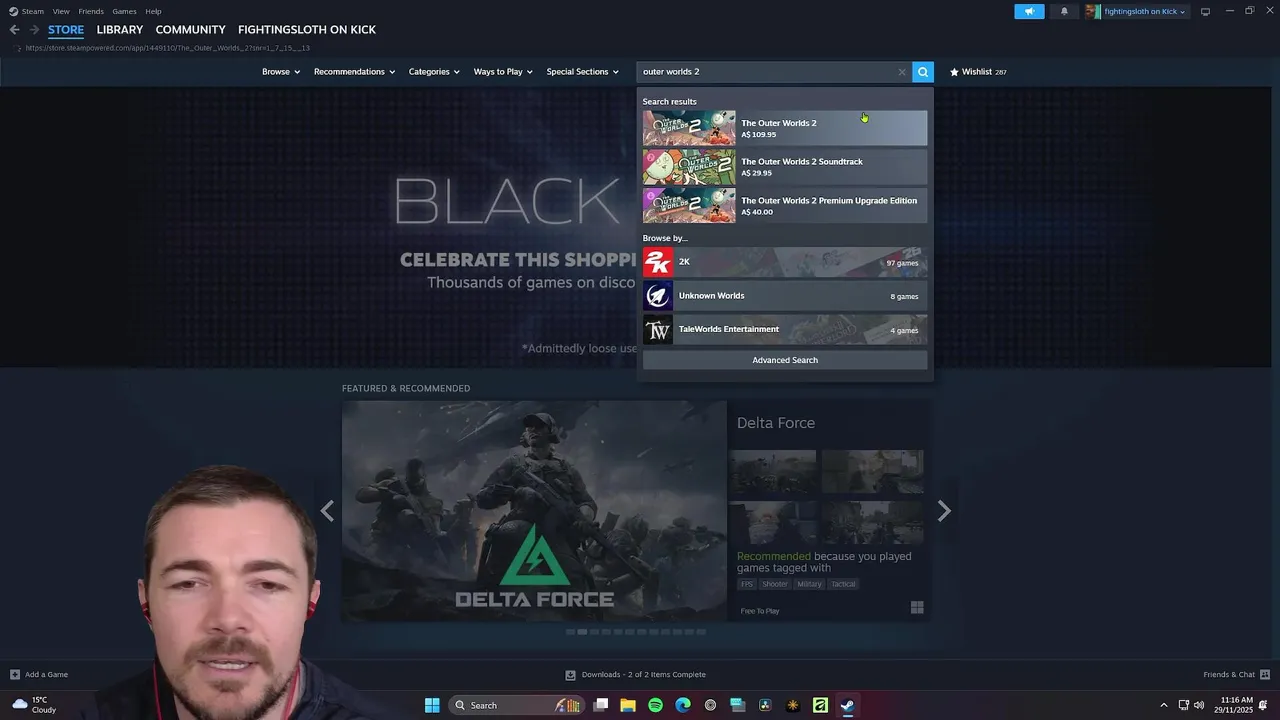Viewport: 1280px width, 720px height.
Task: Show previous featured game with left arrow
Action: pos(327,511)
